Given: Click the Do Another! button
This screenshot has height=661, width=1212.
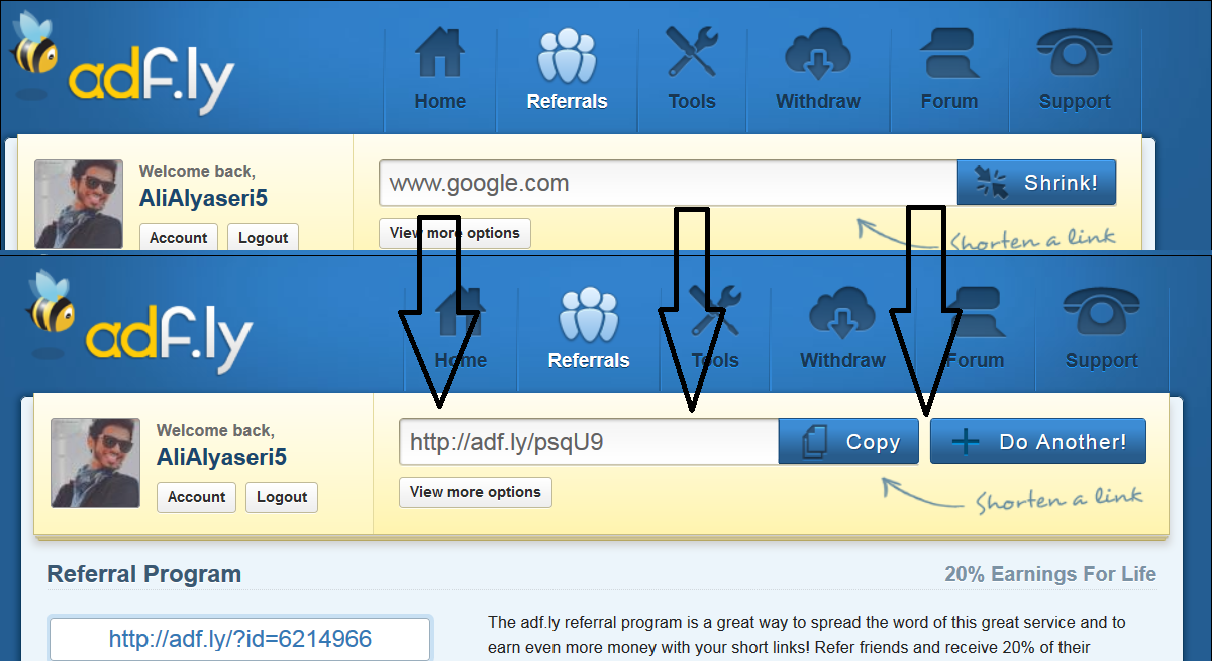Looking at the screenshot, I should point(1038,441).
